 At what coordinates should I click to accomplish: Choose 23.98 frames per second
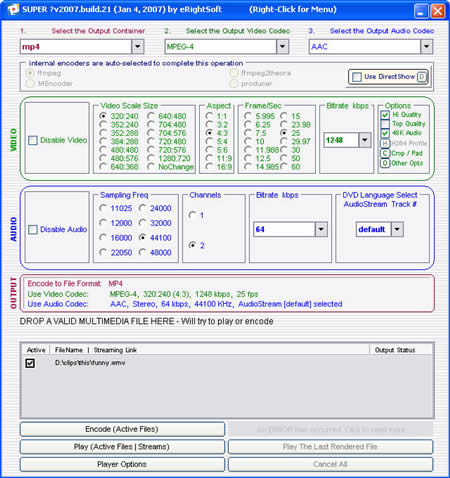coord(284,124)
